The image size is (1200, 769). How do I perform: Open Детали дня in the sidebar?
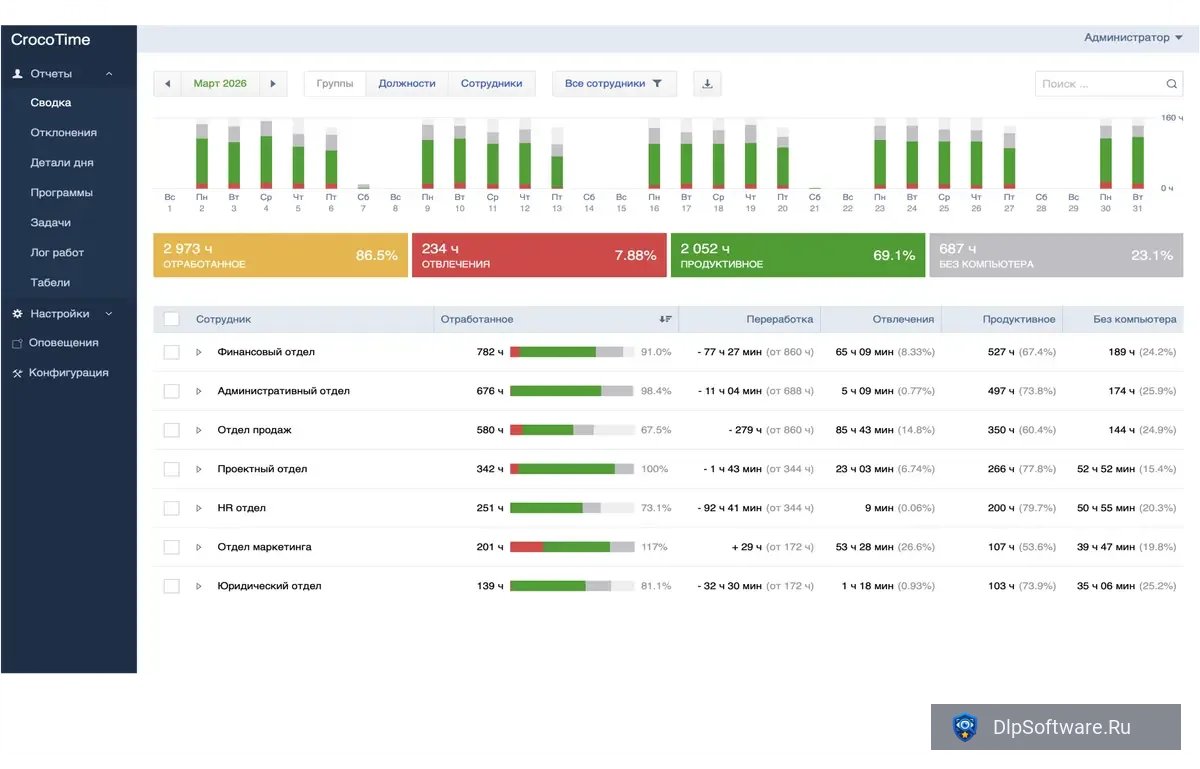[x=62, y=163]
